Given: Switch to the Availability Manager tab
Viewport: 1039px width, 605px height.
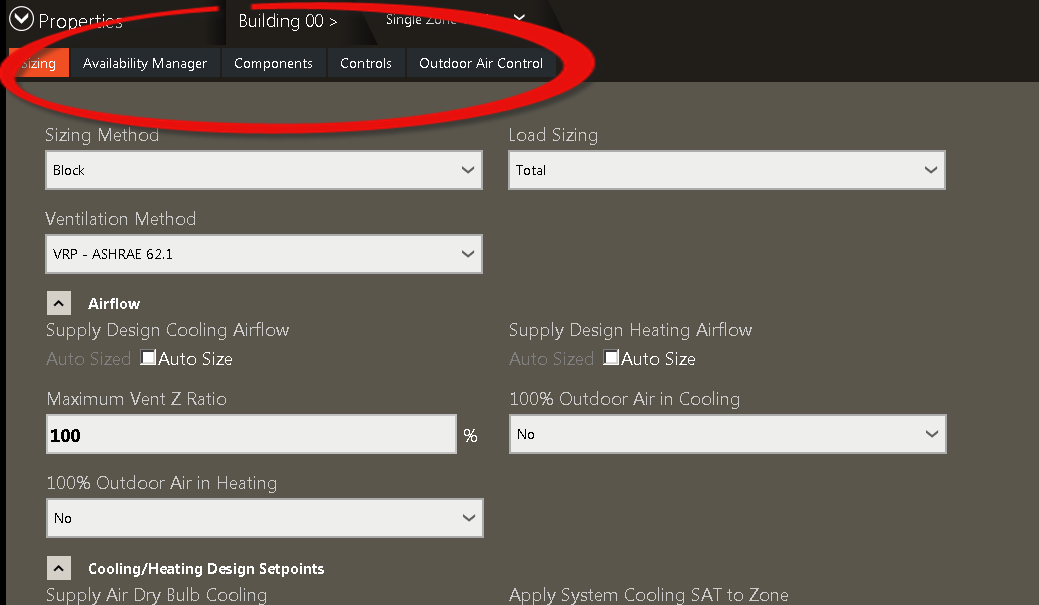Looking at the screenshot, I should 144,62.
